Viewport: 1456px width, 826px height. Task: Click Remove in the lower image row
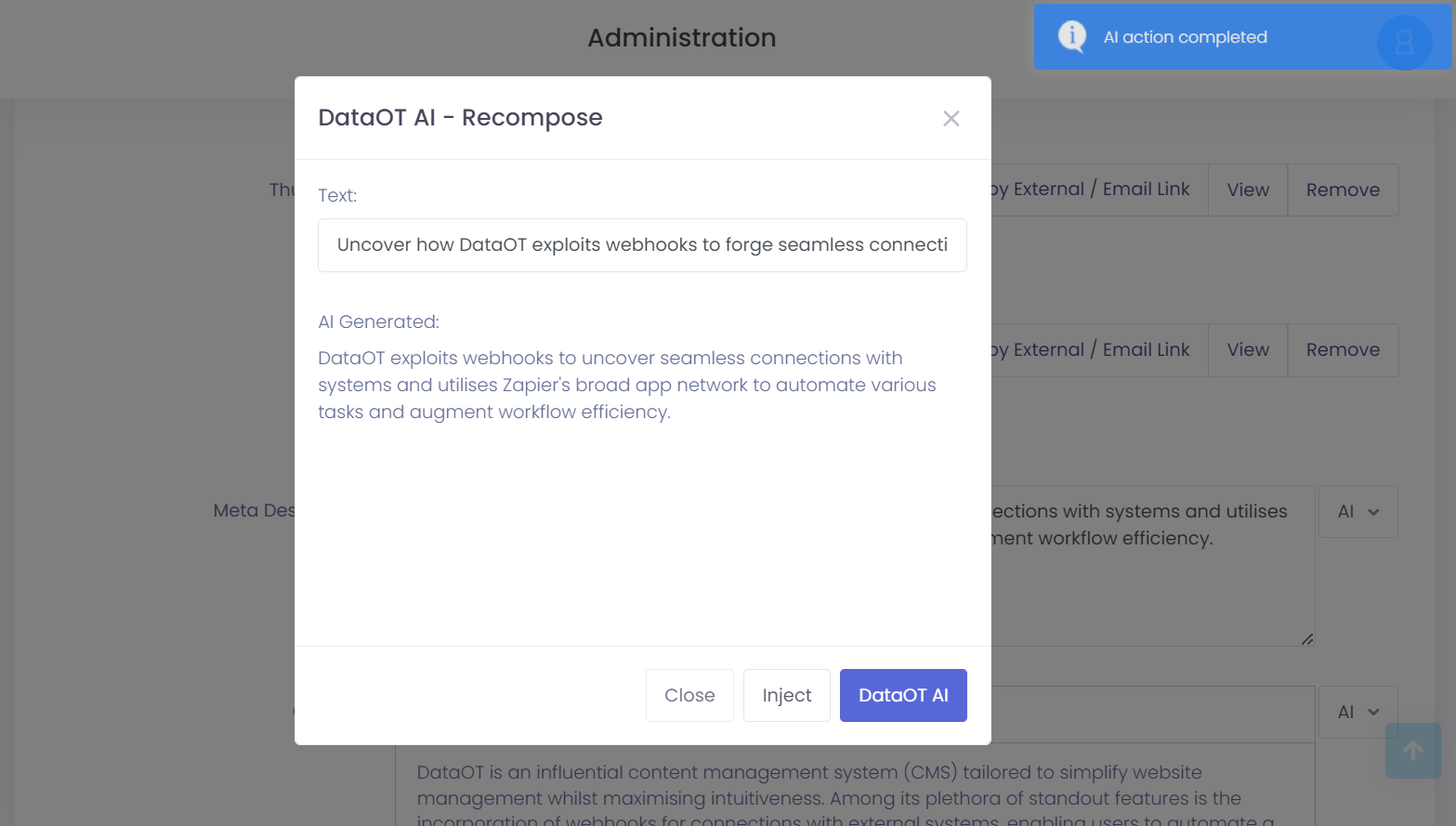(x=1342, y=350)
